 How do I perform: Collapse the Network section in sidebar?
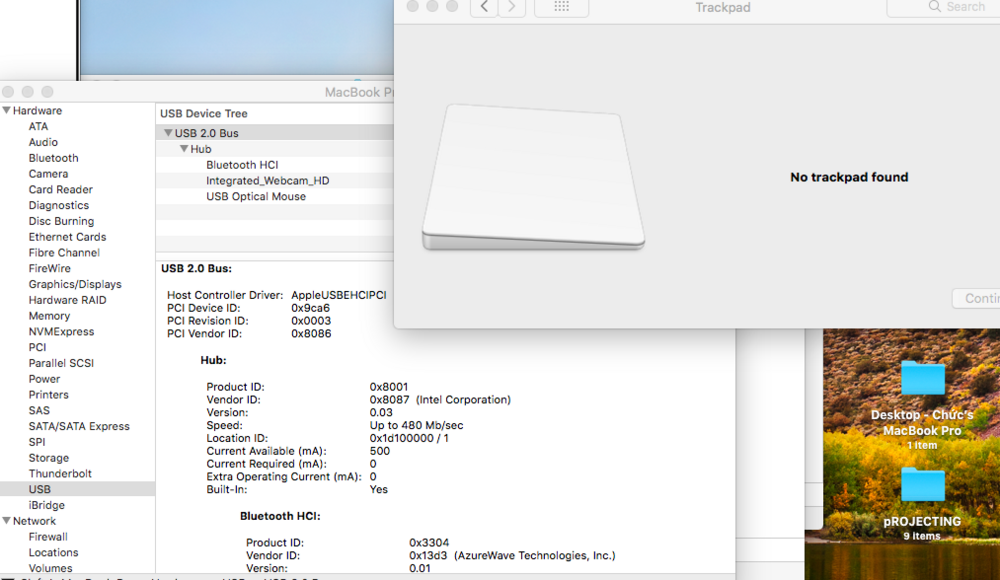[7, 521]
